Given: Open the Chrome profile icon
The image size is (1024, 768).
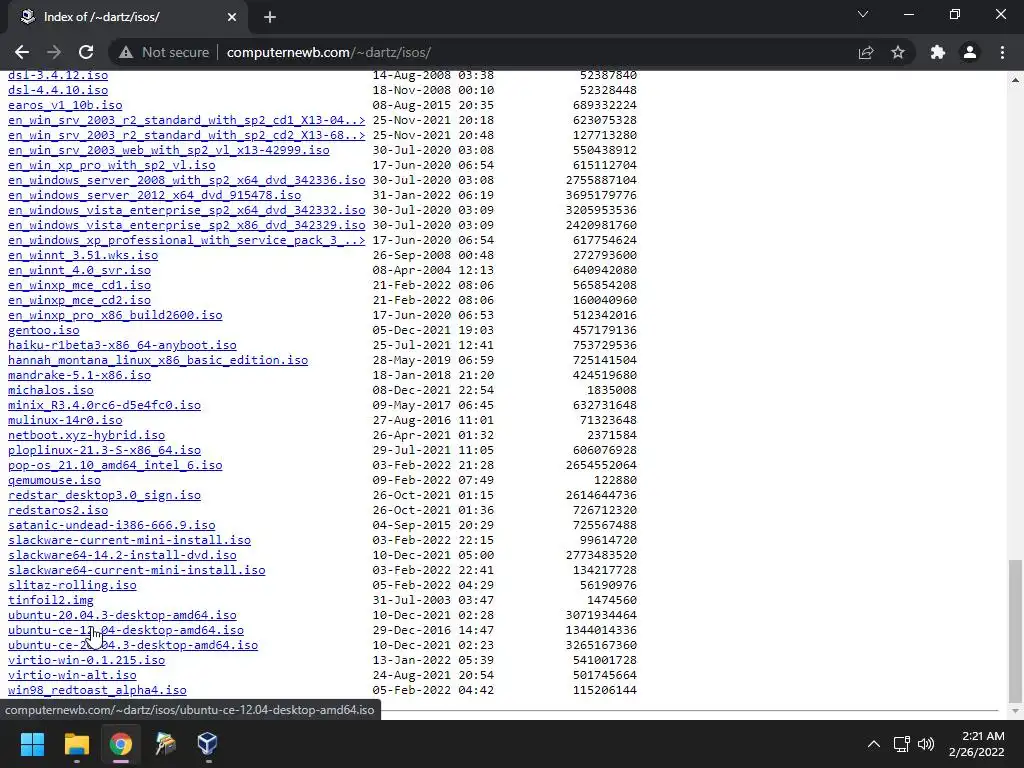Looking at the screenshot, I should (970, 52).
